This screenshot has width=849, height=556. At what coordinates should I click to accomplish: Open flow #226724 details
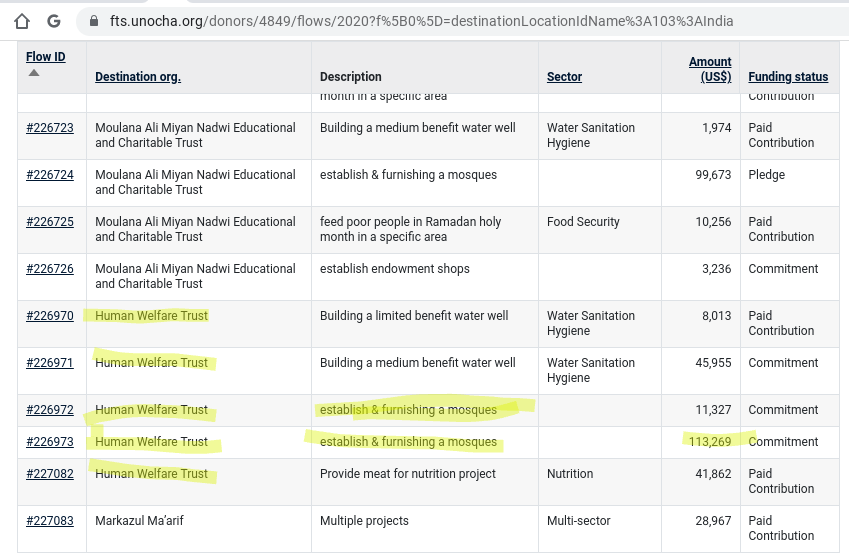pyautogui.click(x=50, y=175)
